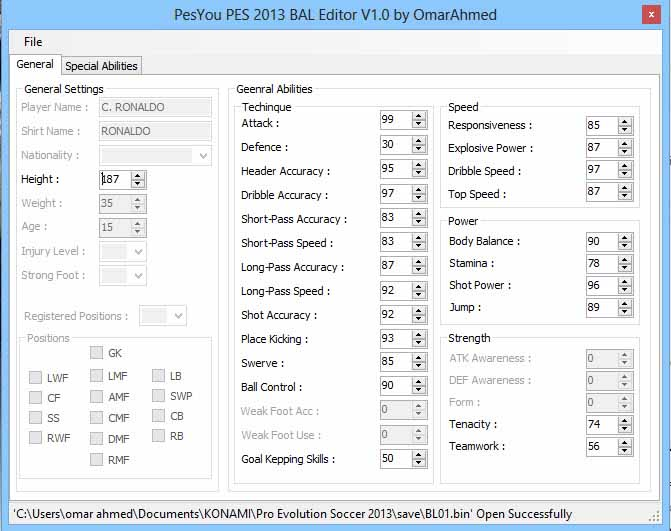671x531 pixels.
Task: Toggle the CB position checkbox
Action: (x=158, y=415)
